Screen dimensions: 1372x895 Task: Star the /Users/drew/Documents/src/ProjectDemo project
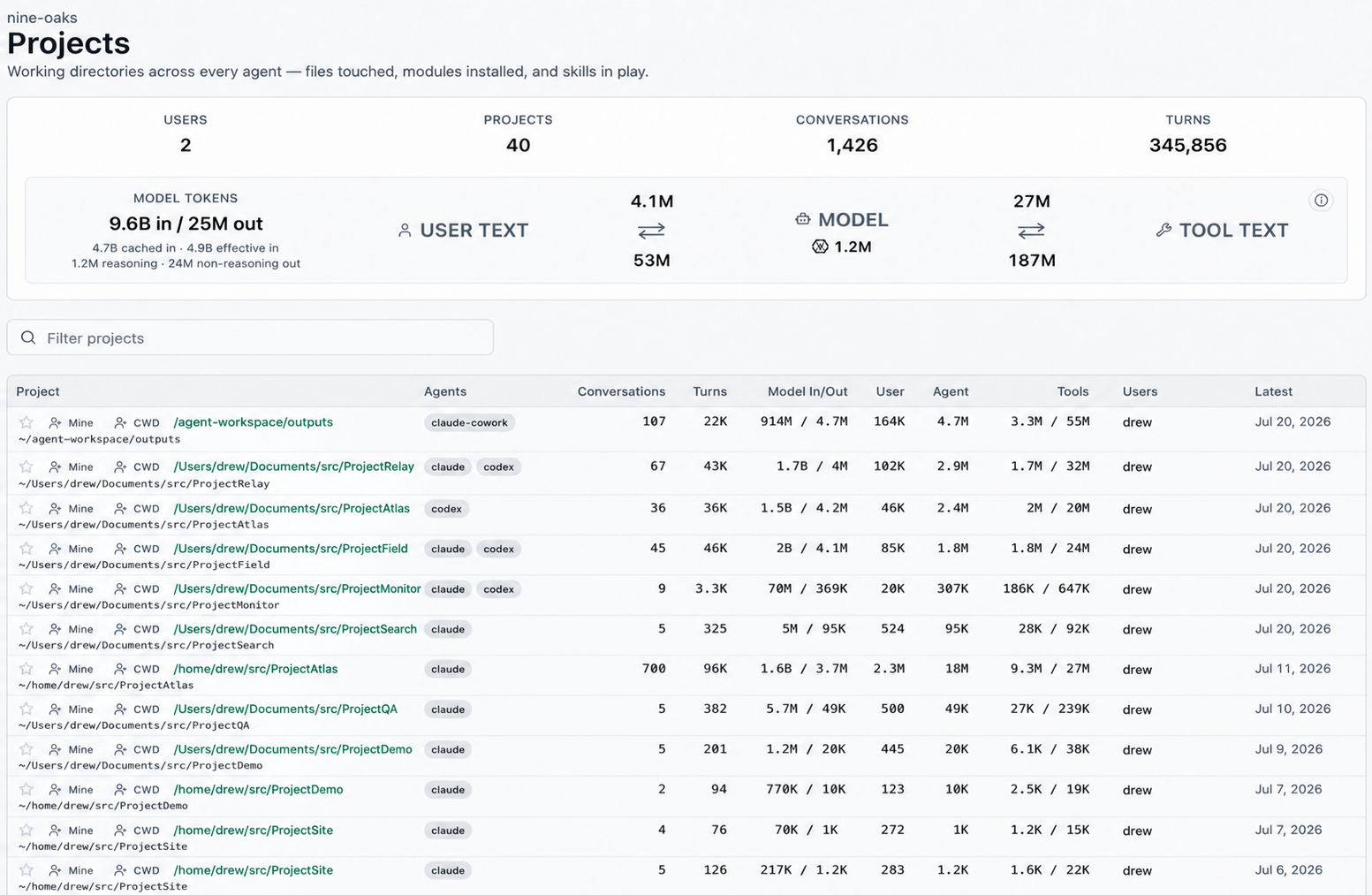point(27,748)
